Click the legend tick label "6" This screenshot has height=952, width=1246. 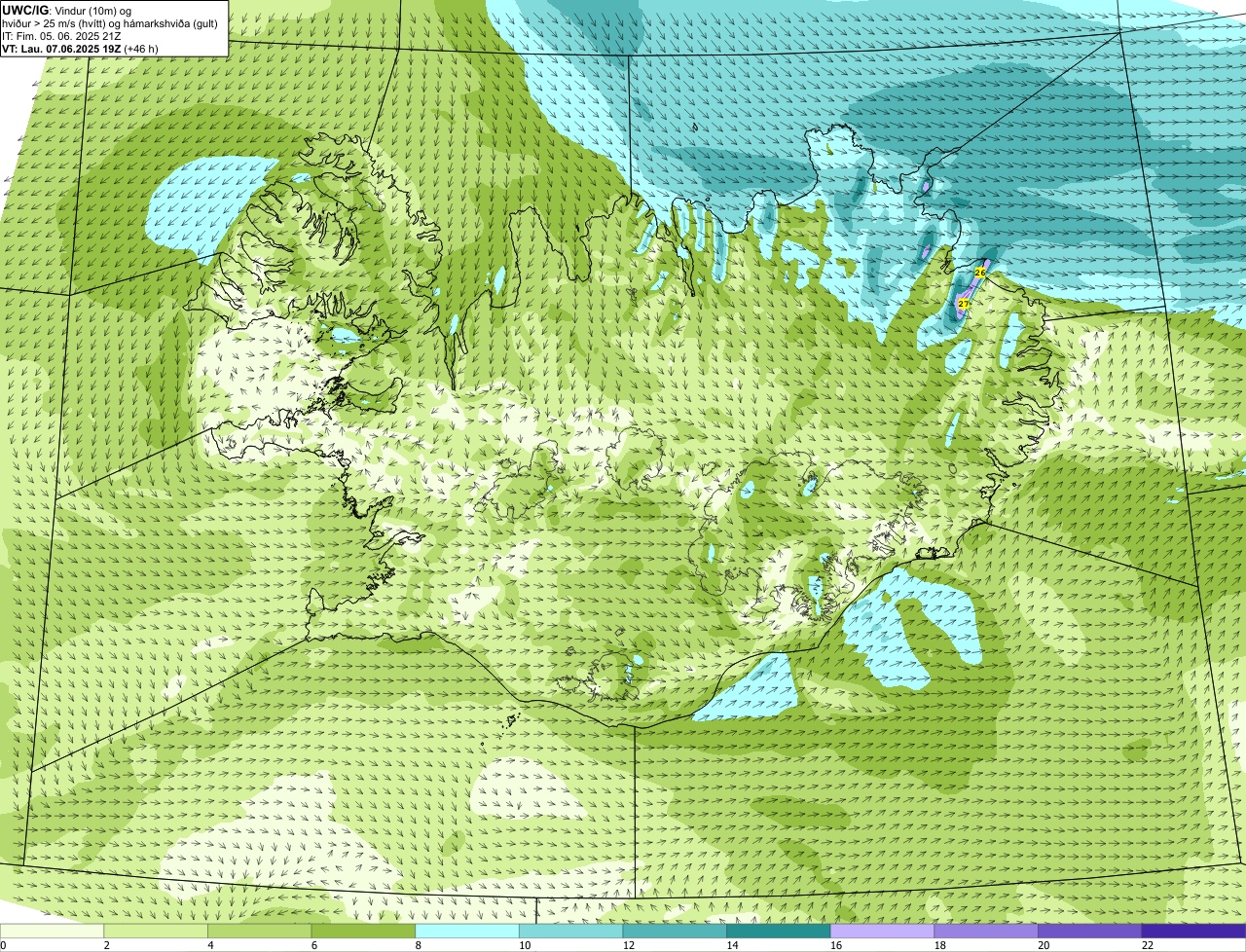(314, 945)
